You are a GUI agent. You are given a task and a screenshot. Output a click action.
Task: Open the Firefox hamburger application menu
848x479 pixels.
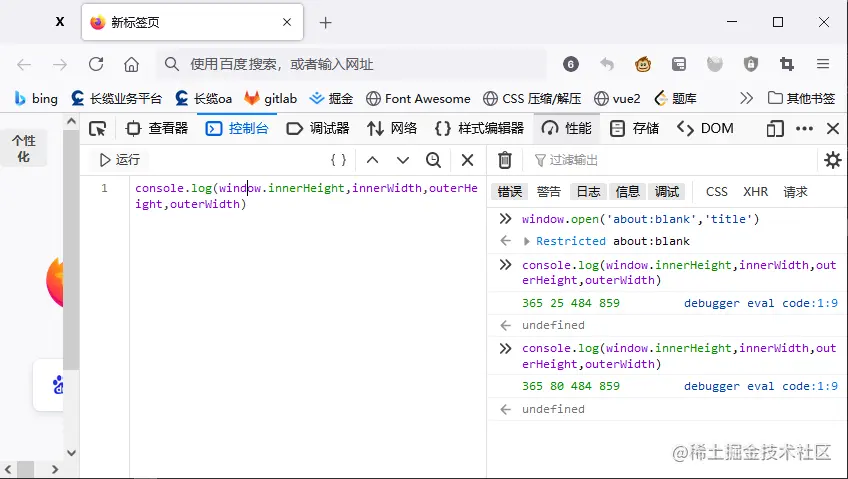click(823, 64)
